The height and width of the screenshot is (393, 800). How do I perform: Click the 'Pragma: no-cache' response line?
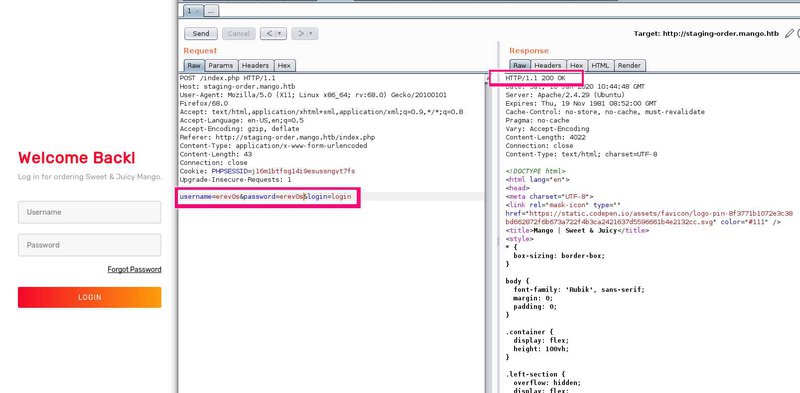537,120
